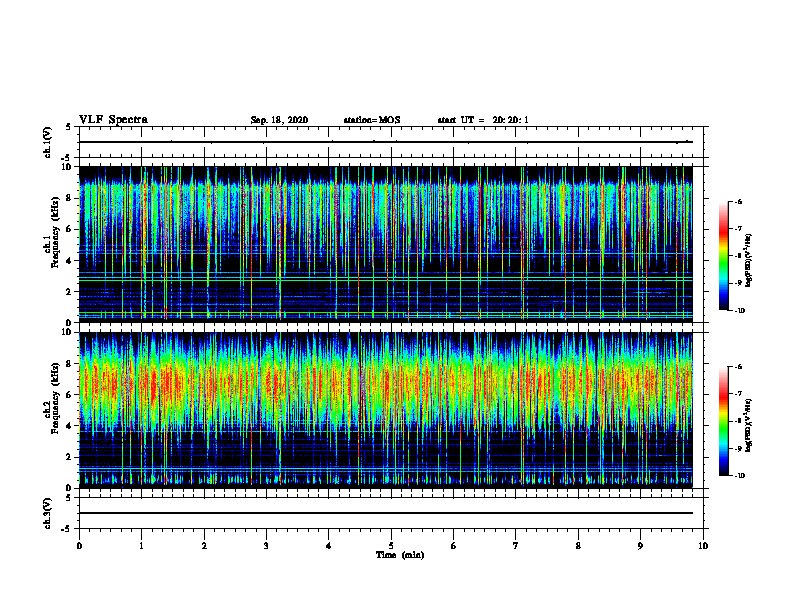The width and height of the screenshot is (792, 612).
Task: Click the ch.2 color bar 'log(PSD)' label
Action: (x=749, y=425)
